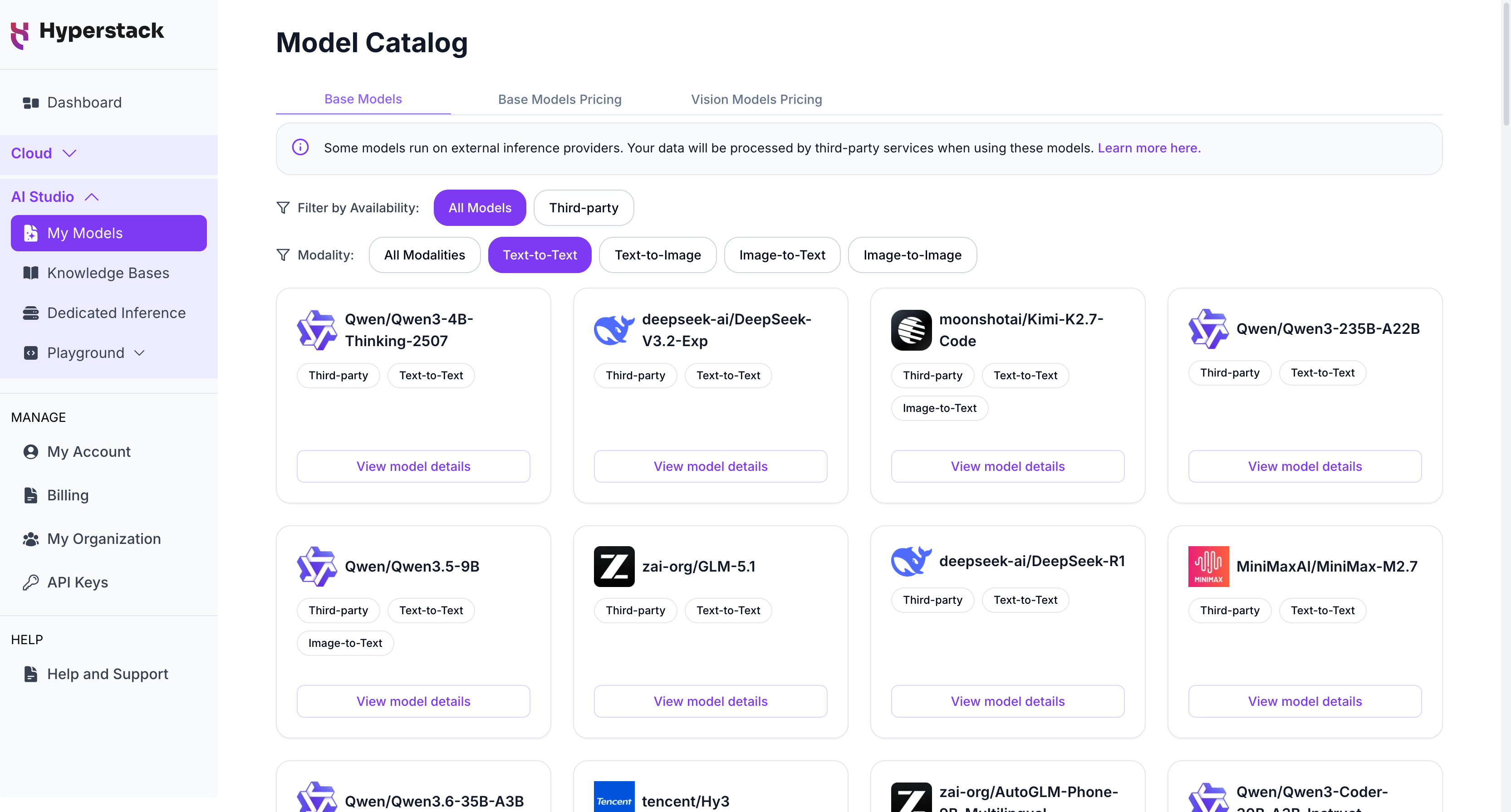The width and height of the screenshot is (1511, 812).
Task: View model details for zai-org/GLM-5.1
Action: coord(710,701)
